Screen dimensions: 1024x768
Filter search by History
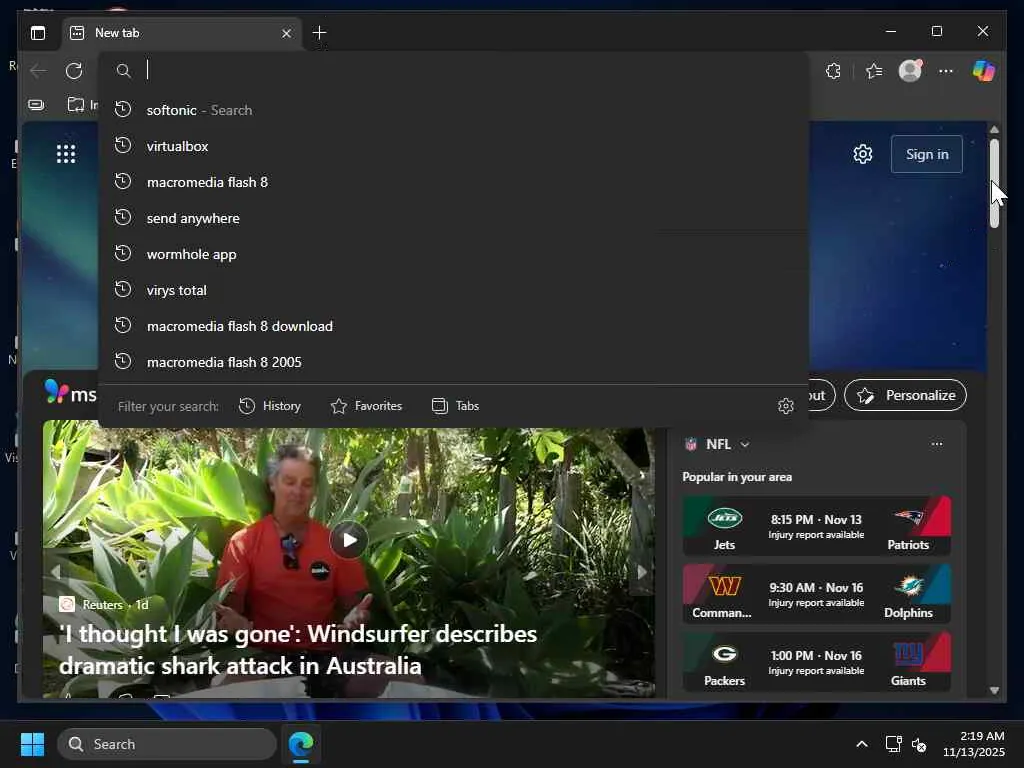pyautogui.click(x=270, y=406)
